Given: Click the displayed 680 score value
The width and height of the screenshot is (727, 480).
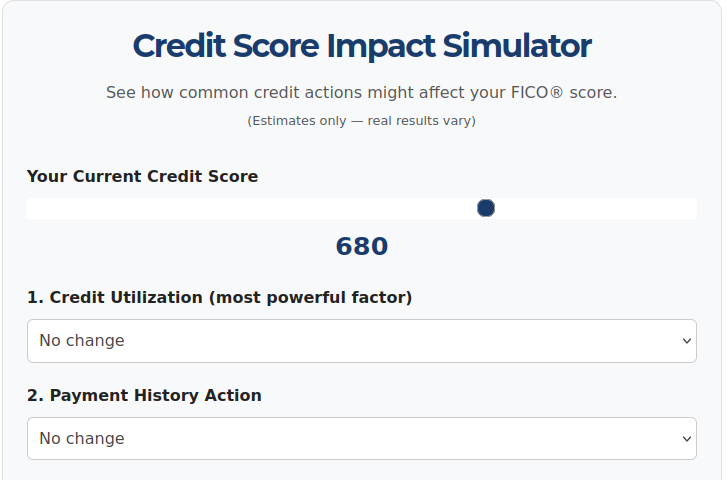Looking at the screenshot, I should [x=361, y=247].
